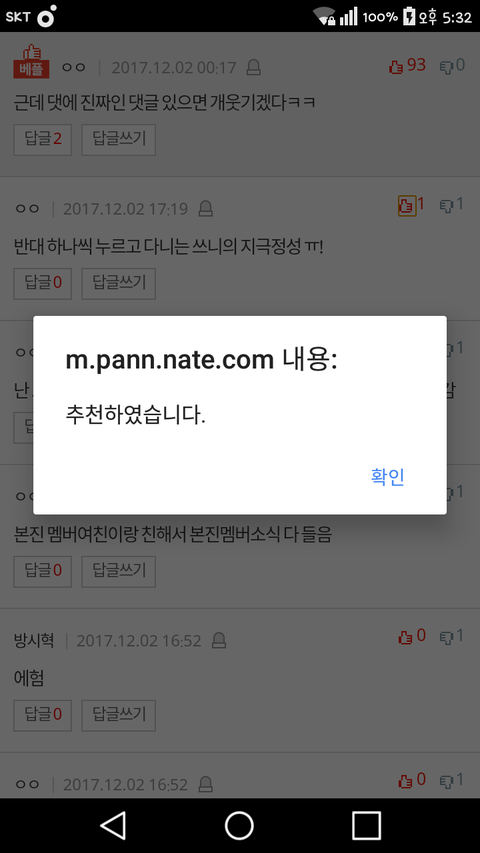Tap report icon next to 방시혁 16:52

point(219,640)
